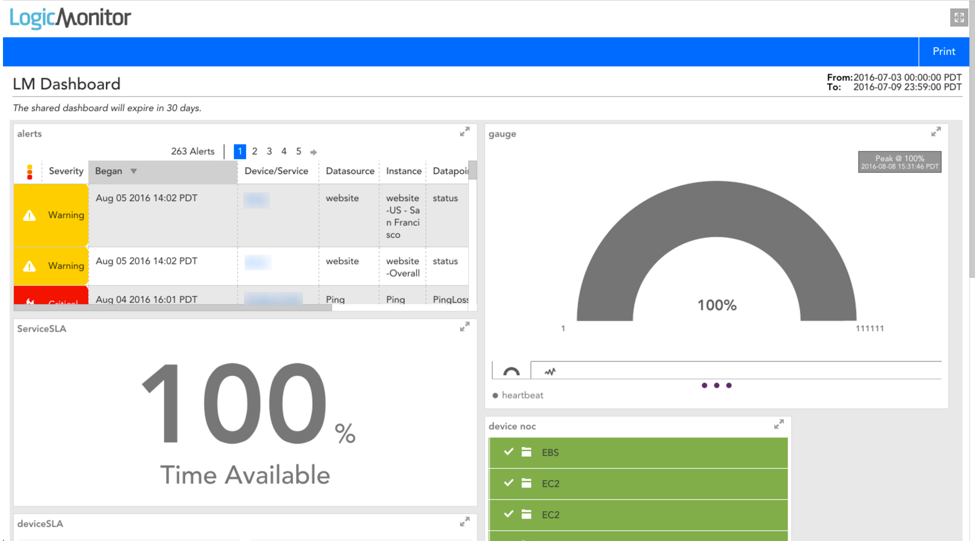Screen dimensions: 975x541
Task: Select the graph line tab icon
Action: pyautogui.click(x=550, y=371)
